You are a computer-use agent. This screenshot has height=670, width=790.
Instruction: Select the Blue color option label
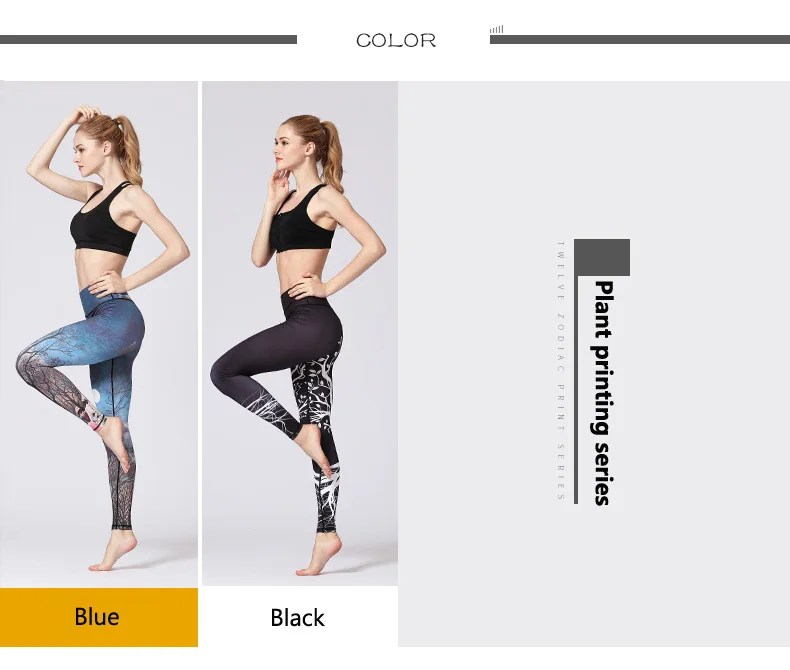coord(98,617)
